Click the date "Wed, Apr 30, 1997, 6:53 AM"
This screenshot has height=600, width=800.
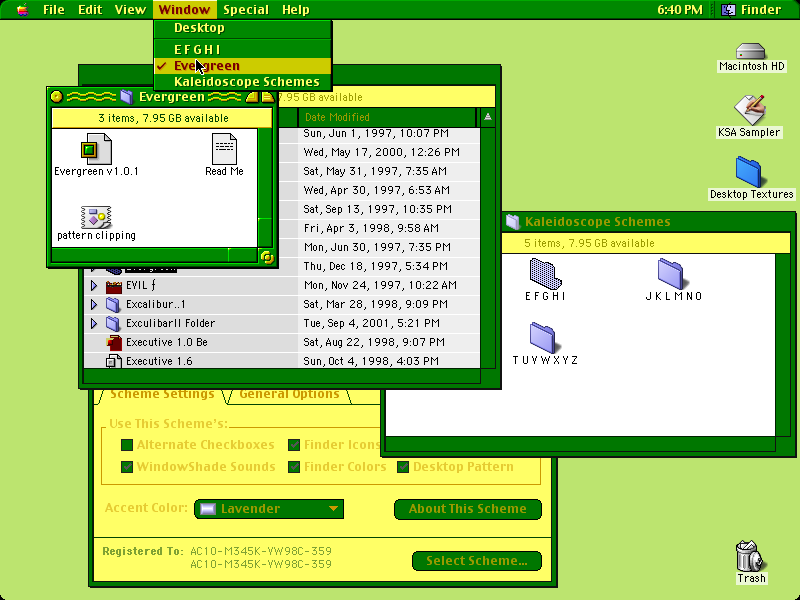click(377, 190)
